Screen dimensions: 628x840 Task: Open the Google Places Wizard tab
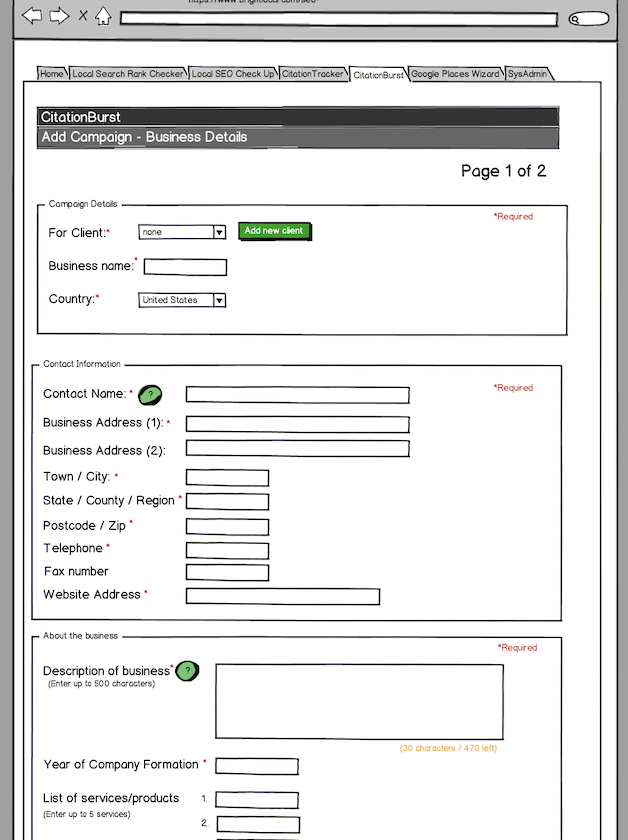point(455,73)
